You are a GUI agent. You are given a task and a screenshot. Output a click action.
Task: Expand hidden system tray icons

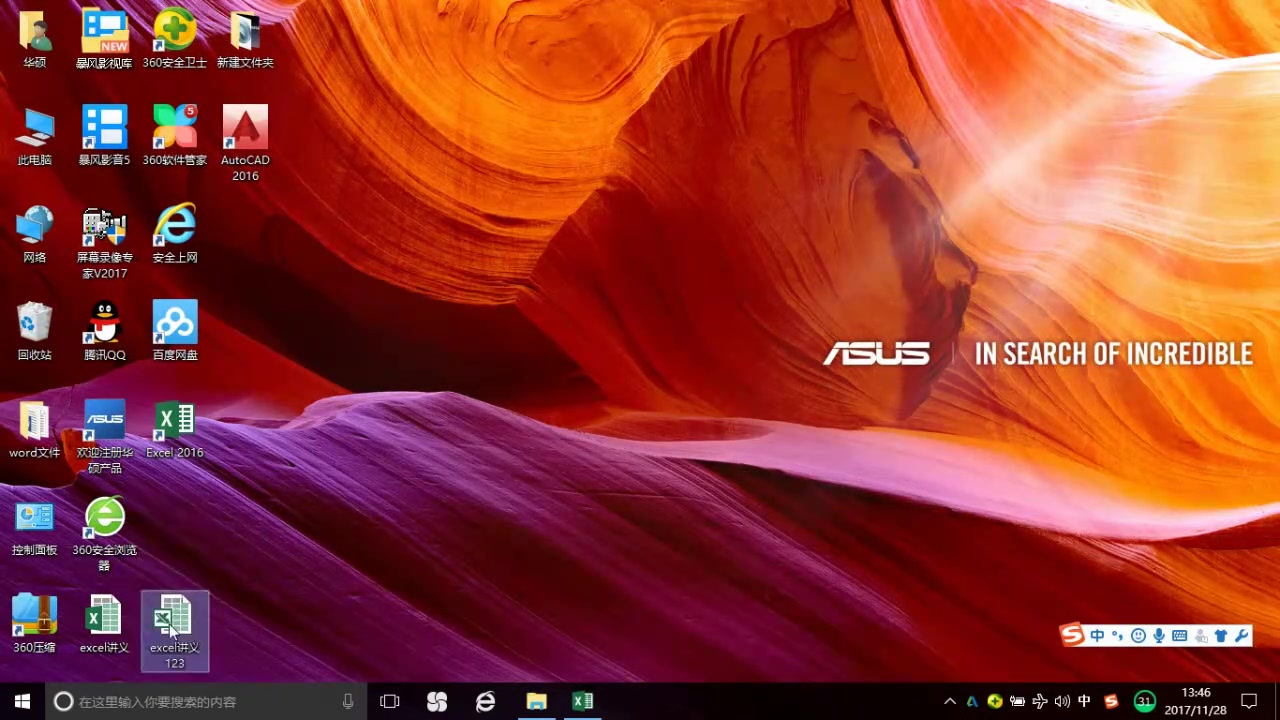click(x=950, y=701)
